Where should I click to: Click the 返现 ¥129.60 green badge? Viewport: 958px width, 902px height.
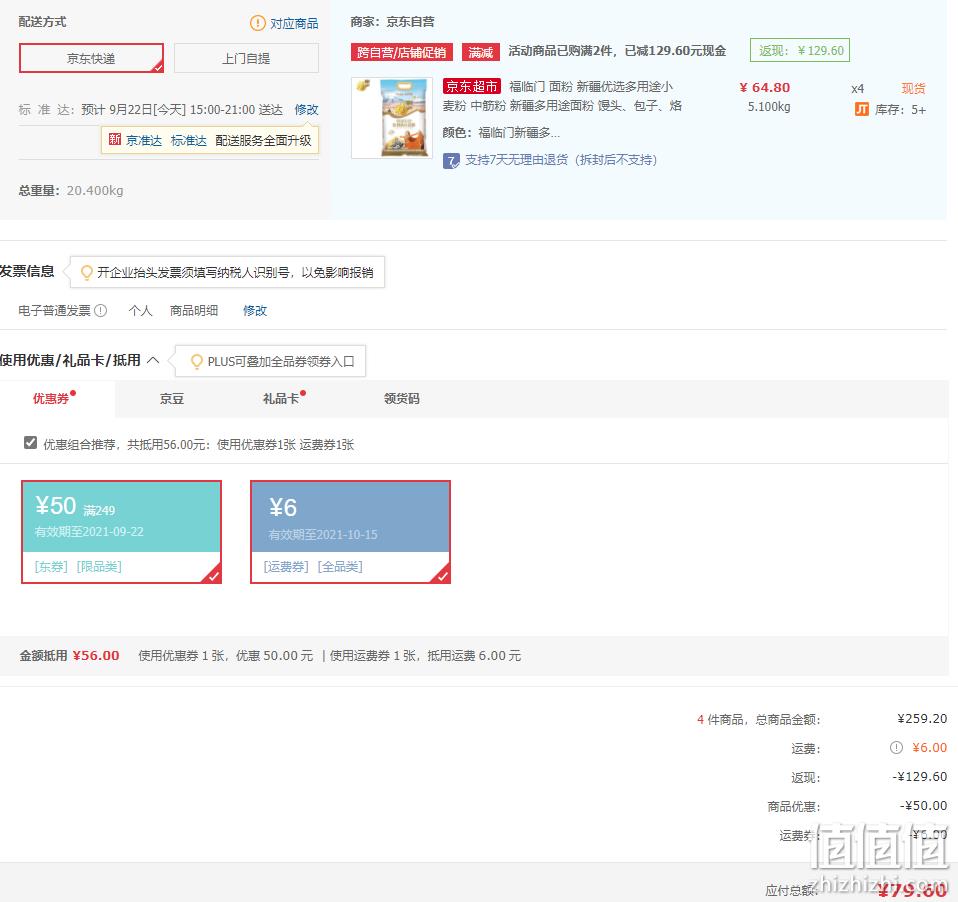(800, 51)
